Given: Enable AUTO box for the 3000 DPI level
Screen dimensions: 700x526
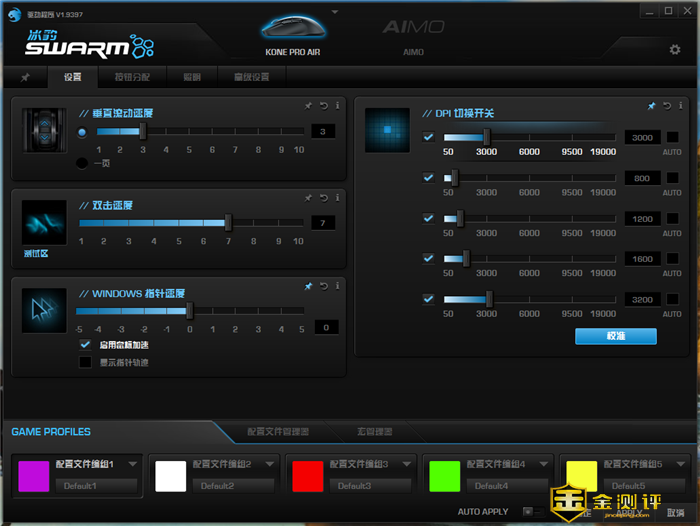Looking at the screenshot, I should coord(673,138).
